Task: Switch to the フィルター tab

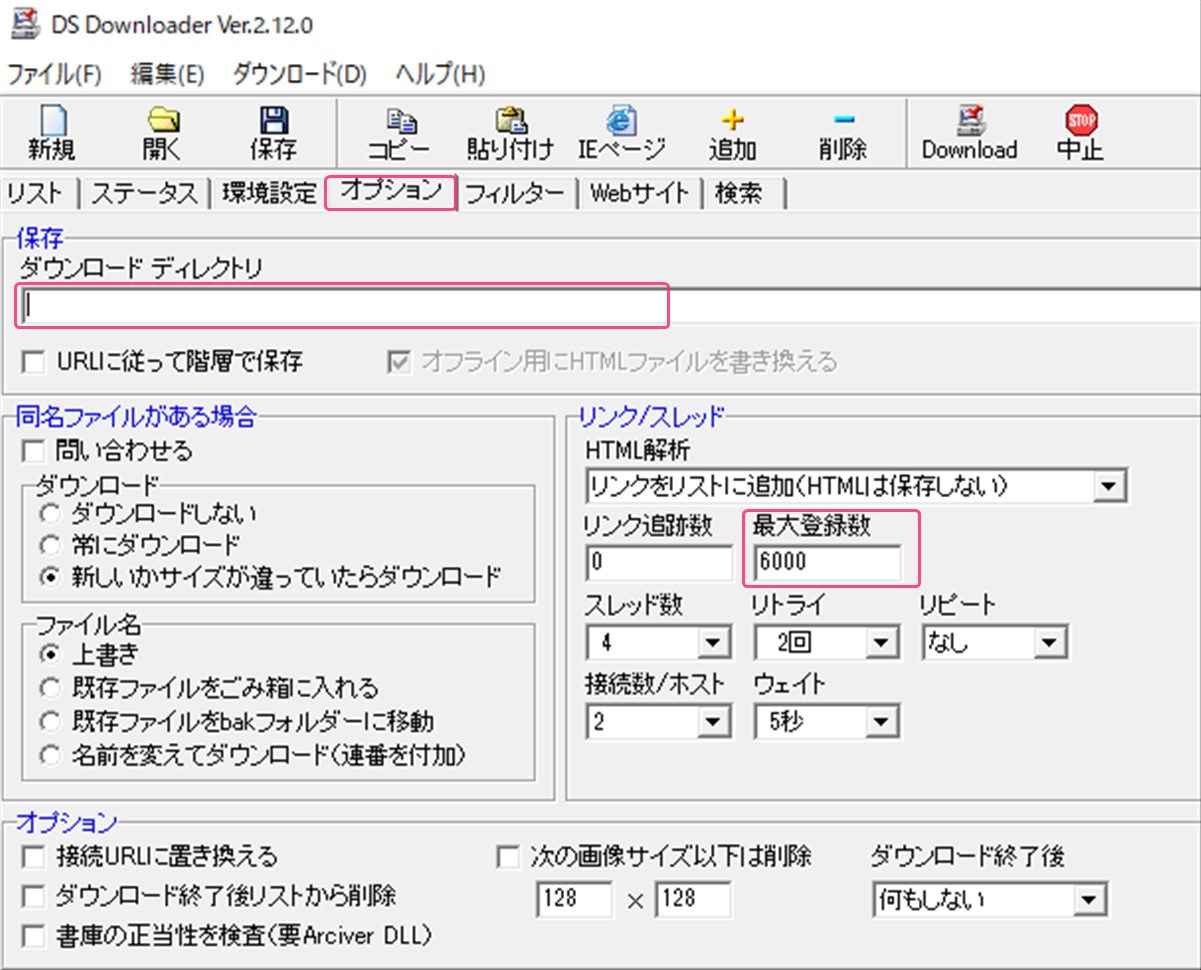Action: point(515,193)
